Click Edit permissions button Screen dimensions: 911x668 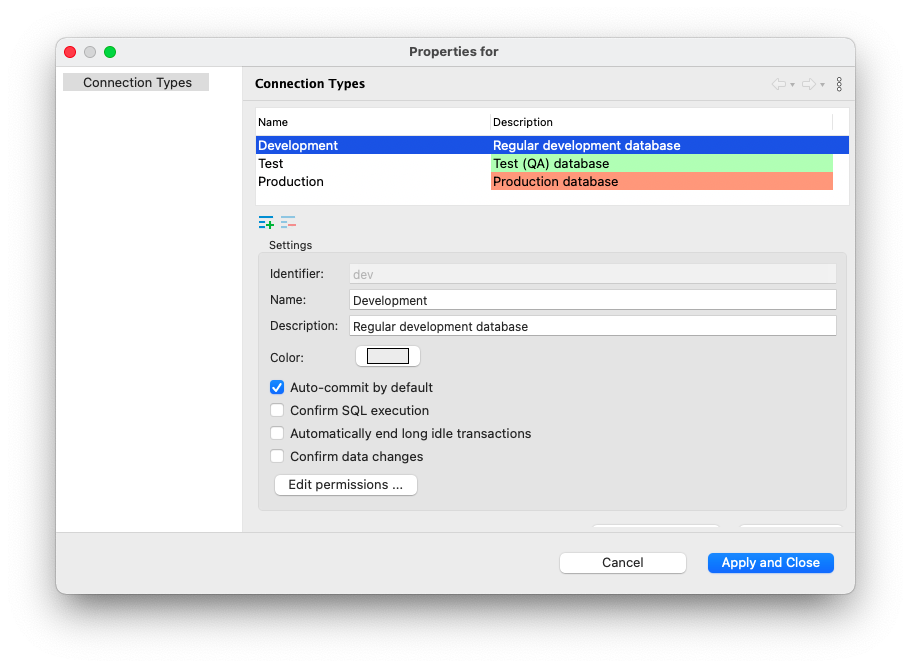[346, 485]
